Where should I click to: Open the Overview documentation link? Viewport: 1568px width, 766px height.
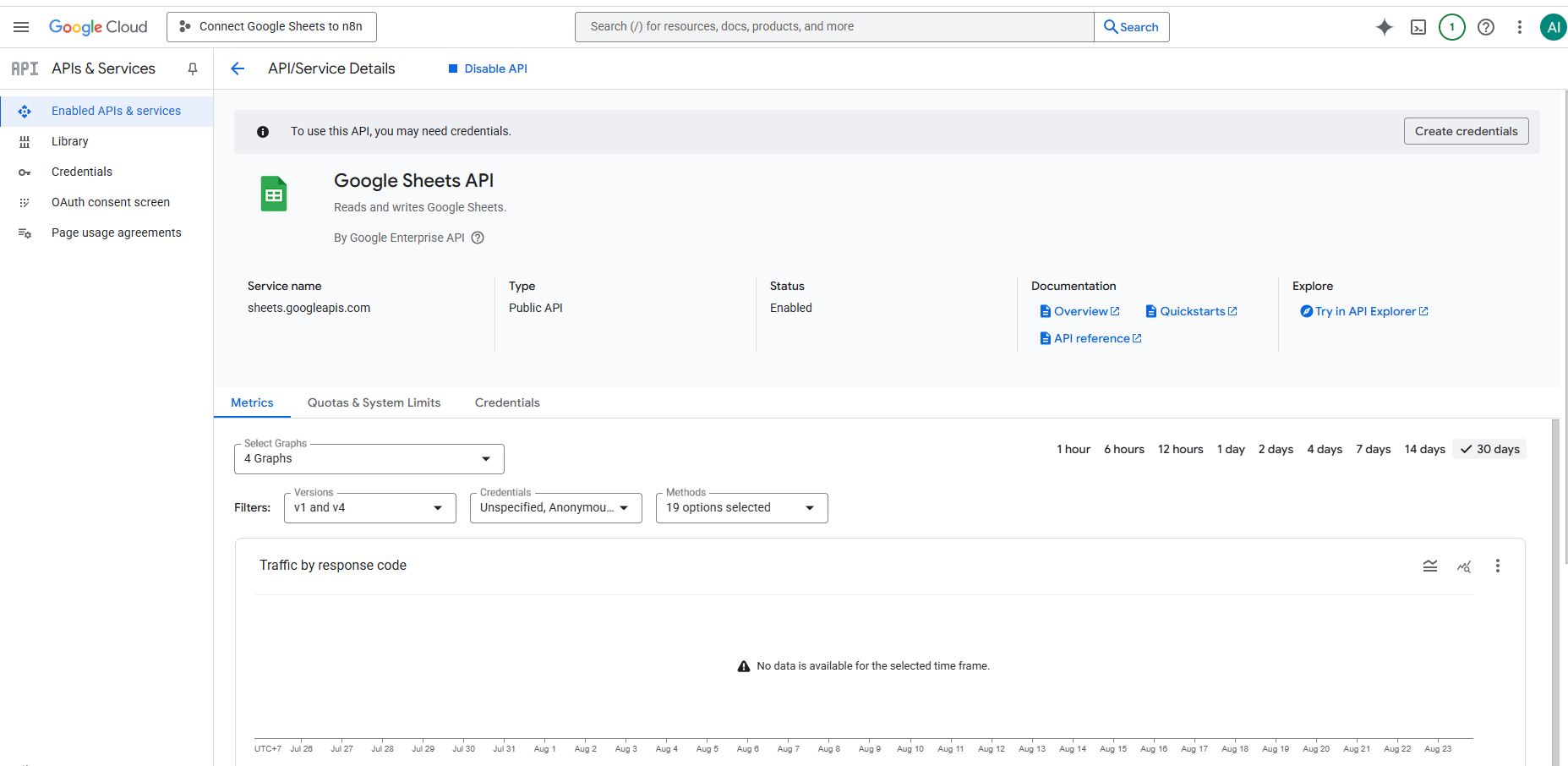pos(1079,311)
